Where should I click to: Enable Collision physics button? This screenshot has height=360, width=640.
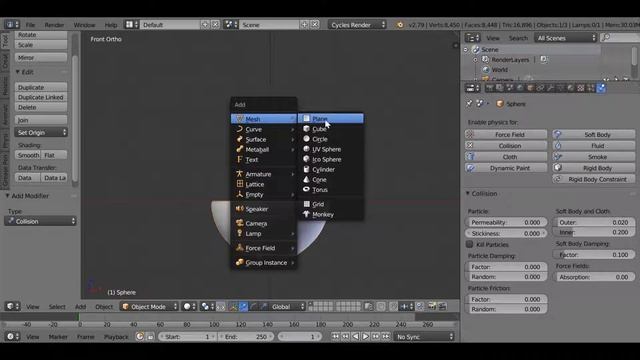click(506, 146)
